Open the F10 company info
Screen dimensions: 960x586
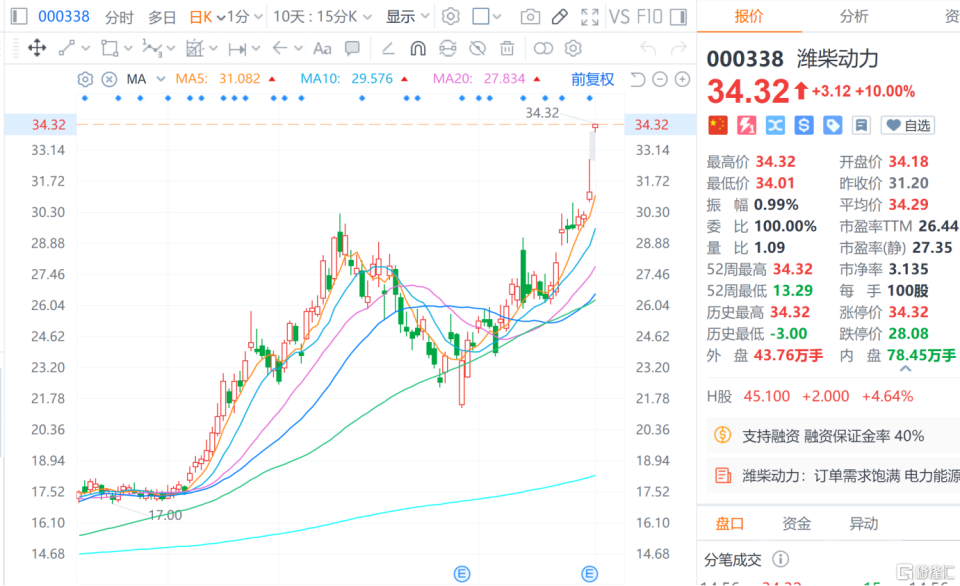pyautogui.click(x=649, y=17)
